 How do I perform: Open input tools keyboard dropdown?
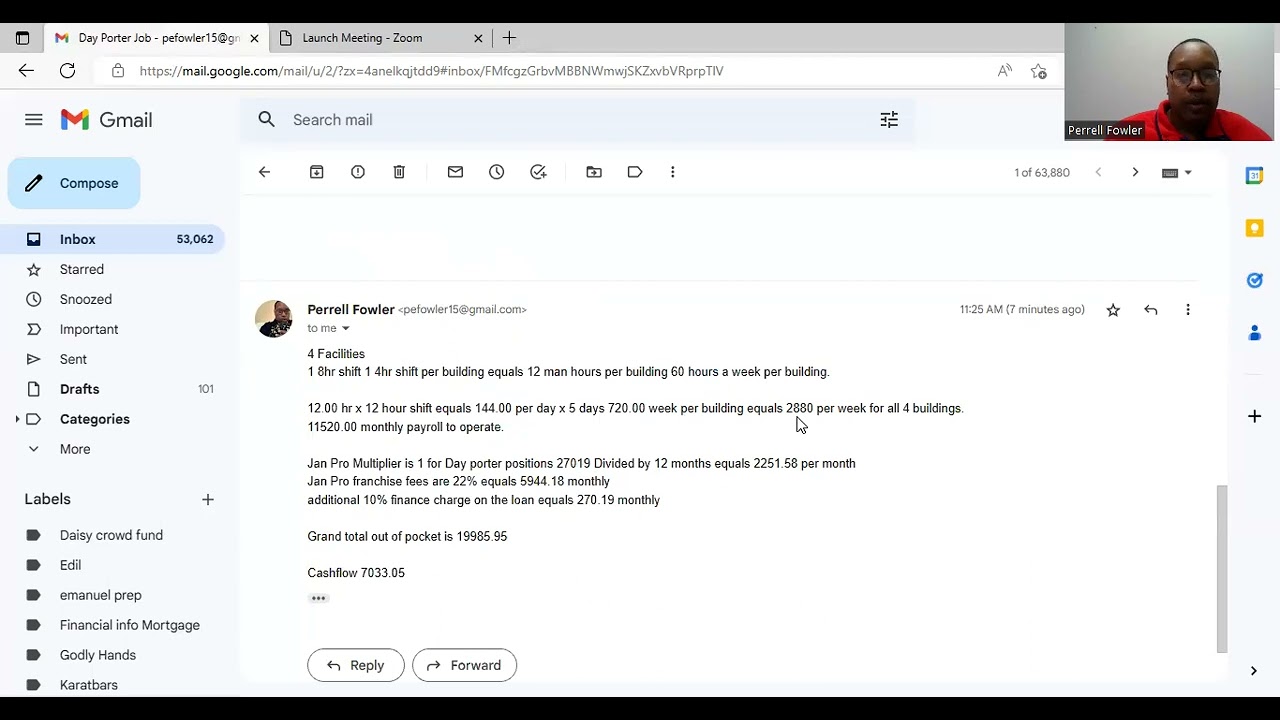1177,173
